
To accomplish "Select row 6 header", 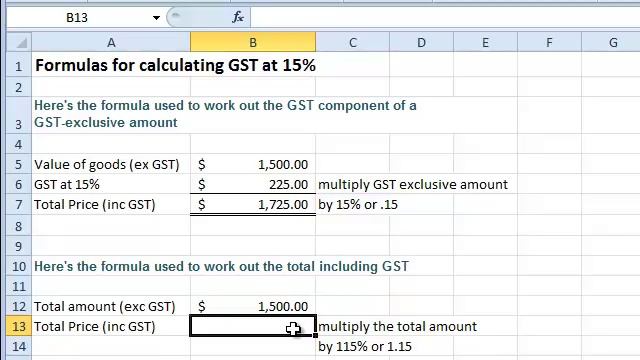I will point(19,184).
